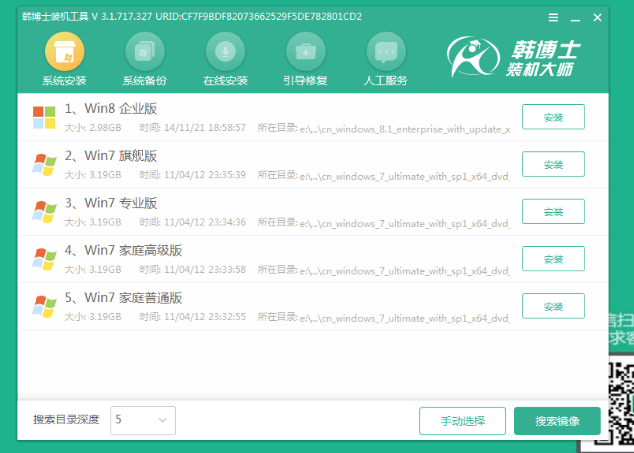Open the 系统安装 section icon

point(64,52)
